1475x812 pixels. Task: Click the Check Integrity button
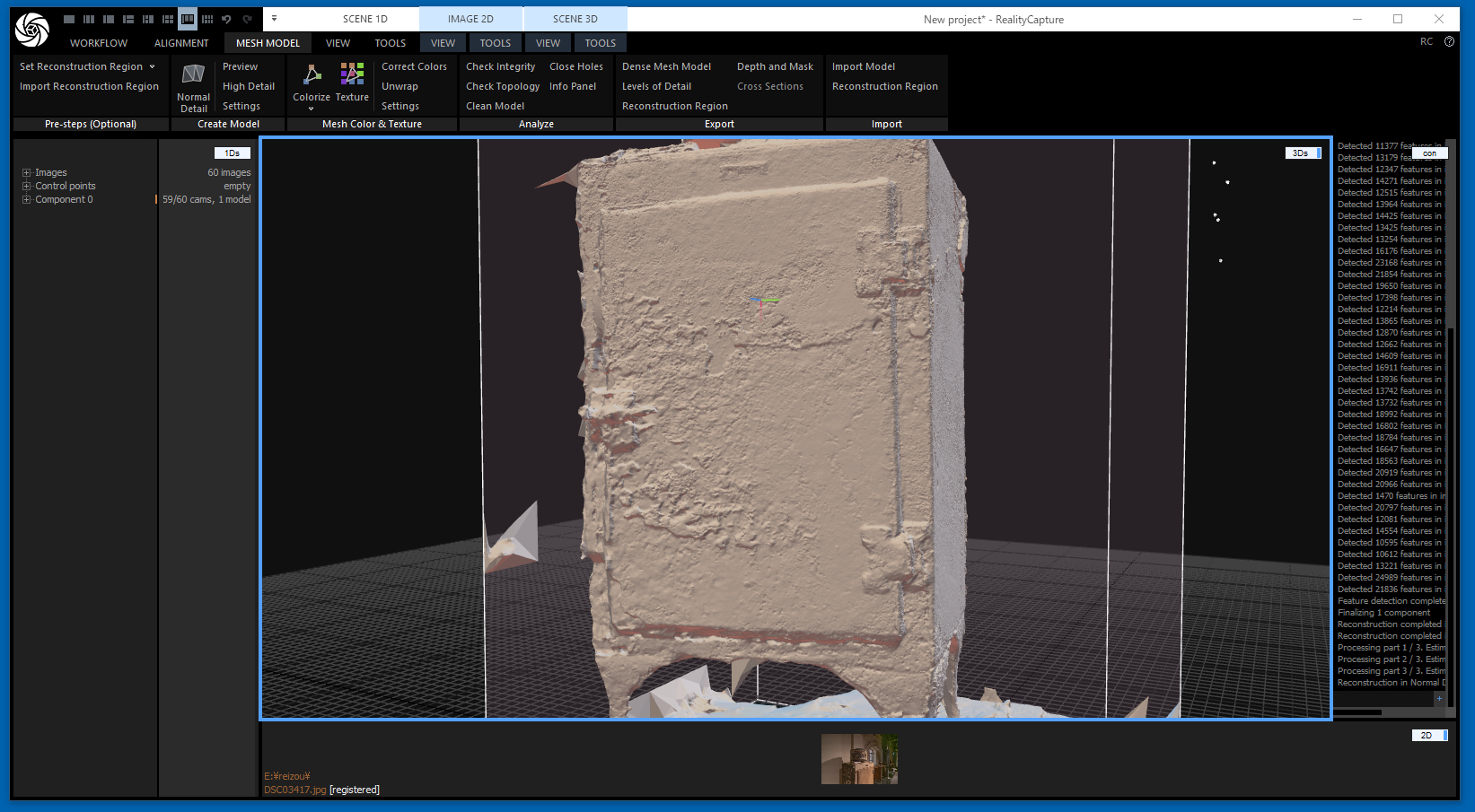coord(500,66)
